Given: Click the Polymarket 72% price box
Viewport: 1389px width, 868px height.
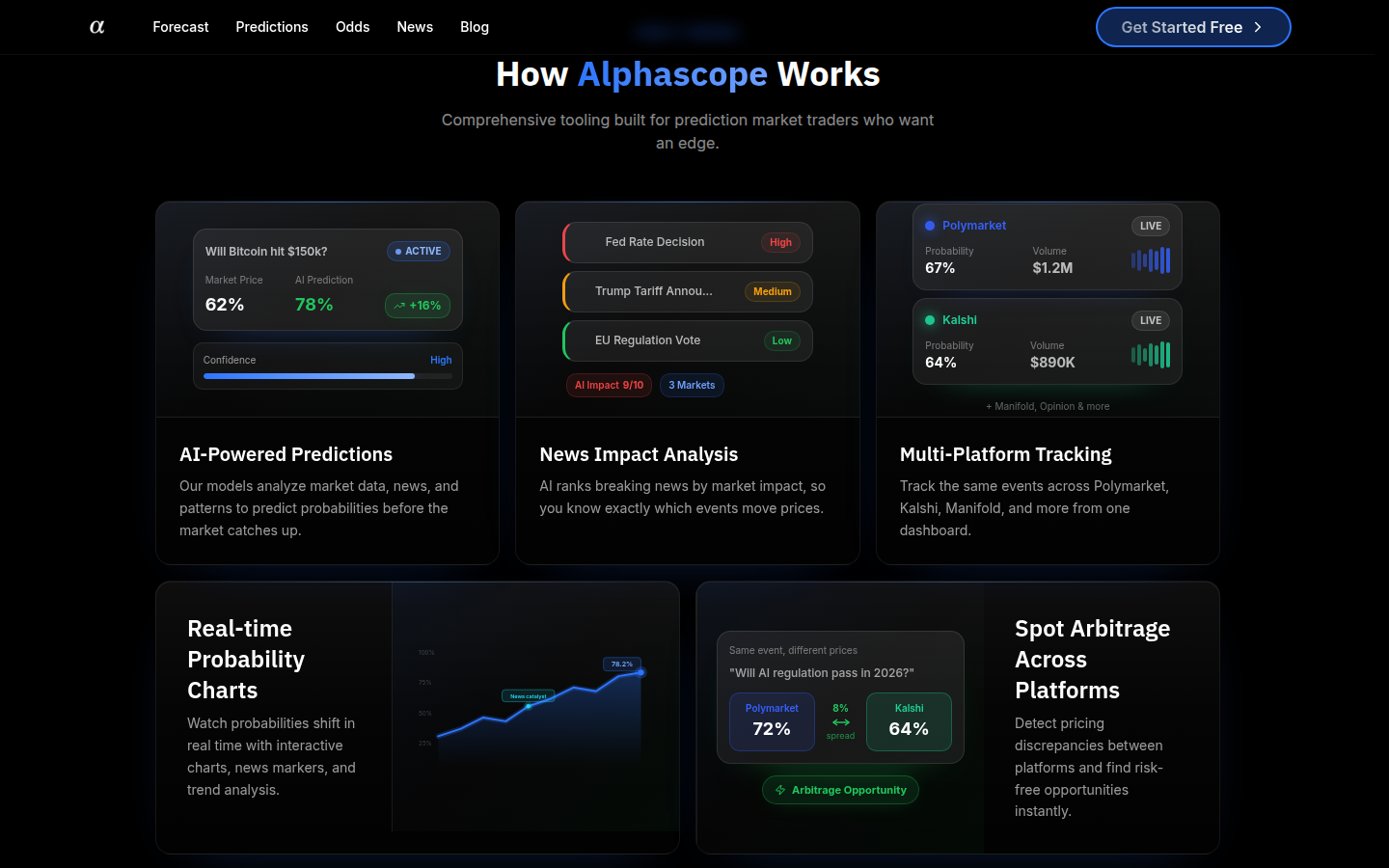Looking at the screenshot, I should [772, 721].
